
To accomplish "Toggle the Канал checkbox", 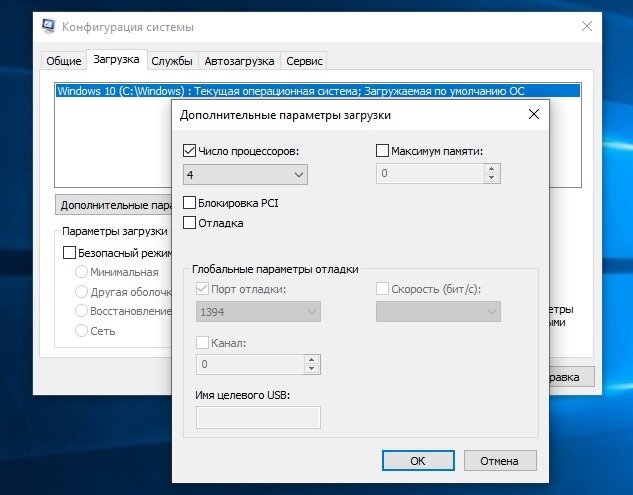I will click(202, 343).
